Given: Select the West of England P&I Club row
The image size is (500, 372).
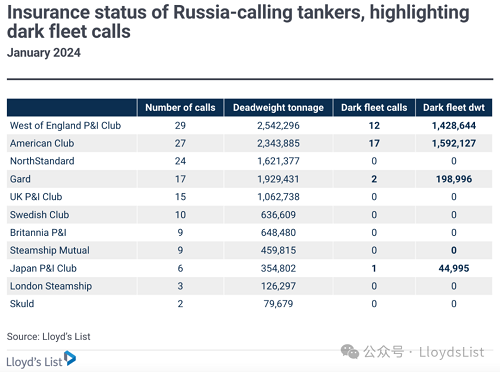Looking at the screenshot, I should pos(249,126).
